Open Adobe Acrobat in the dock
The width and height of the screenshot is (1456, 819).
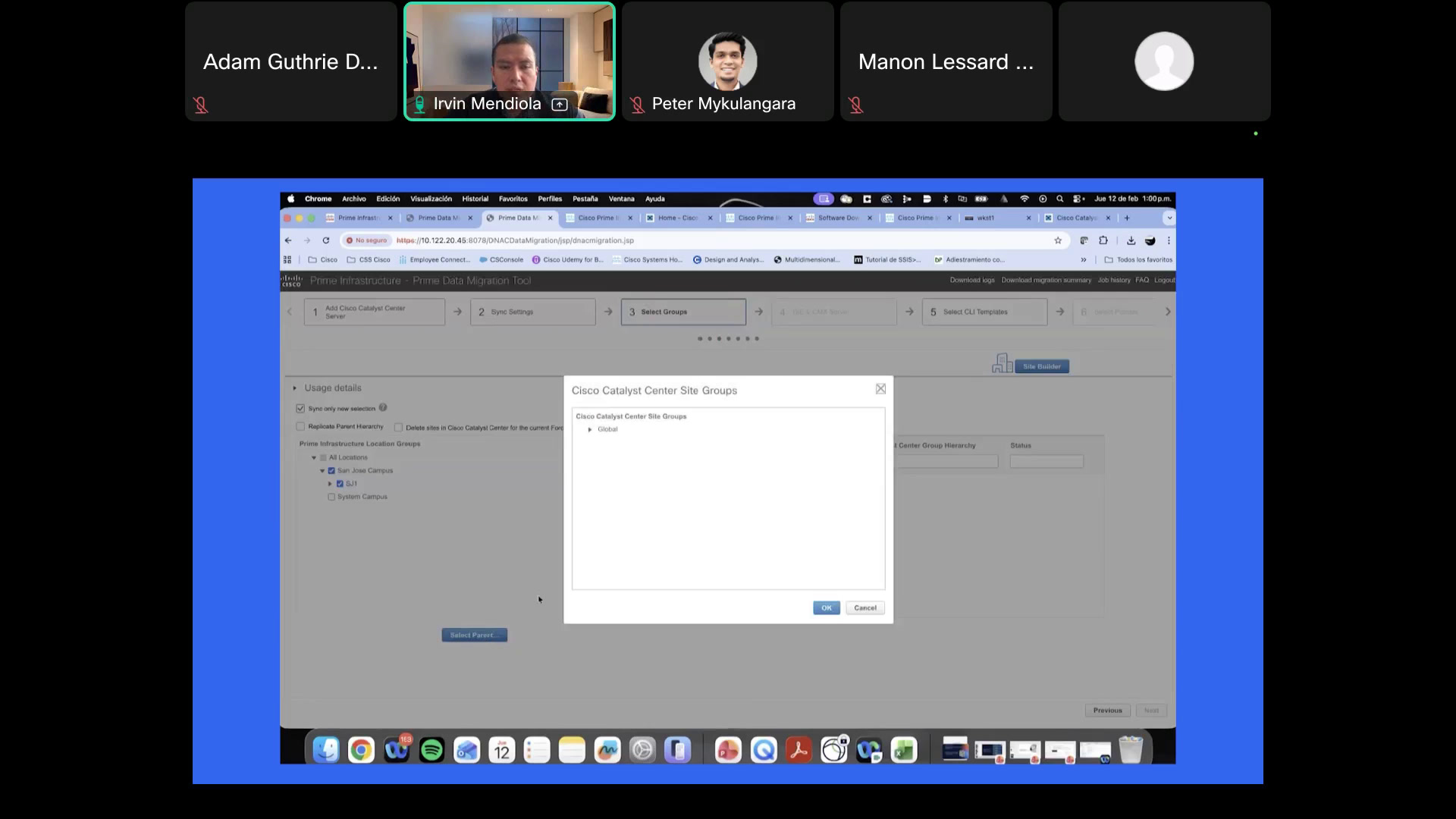(799, 751)
